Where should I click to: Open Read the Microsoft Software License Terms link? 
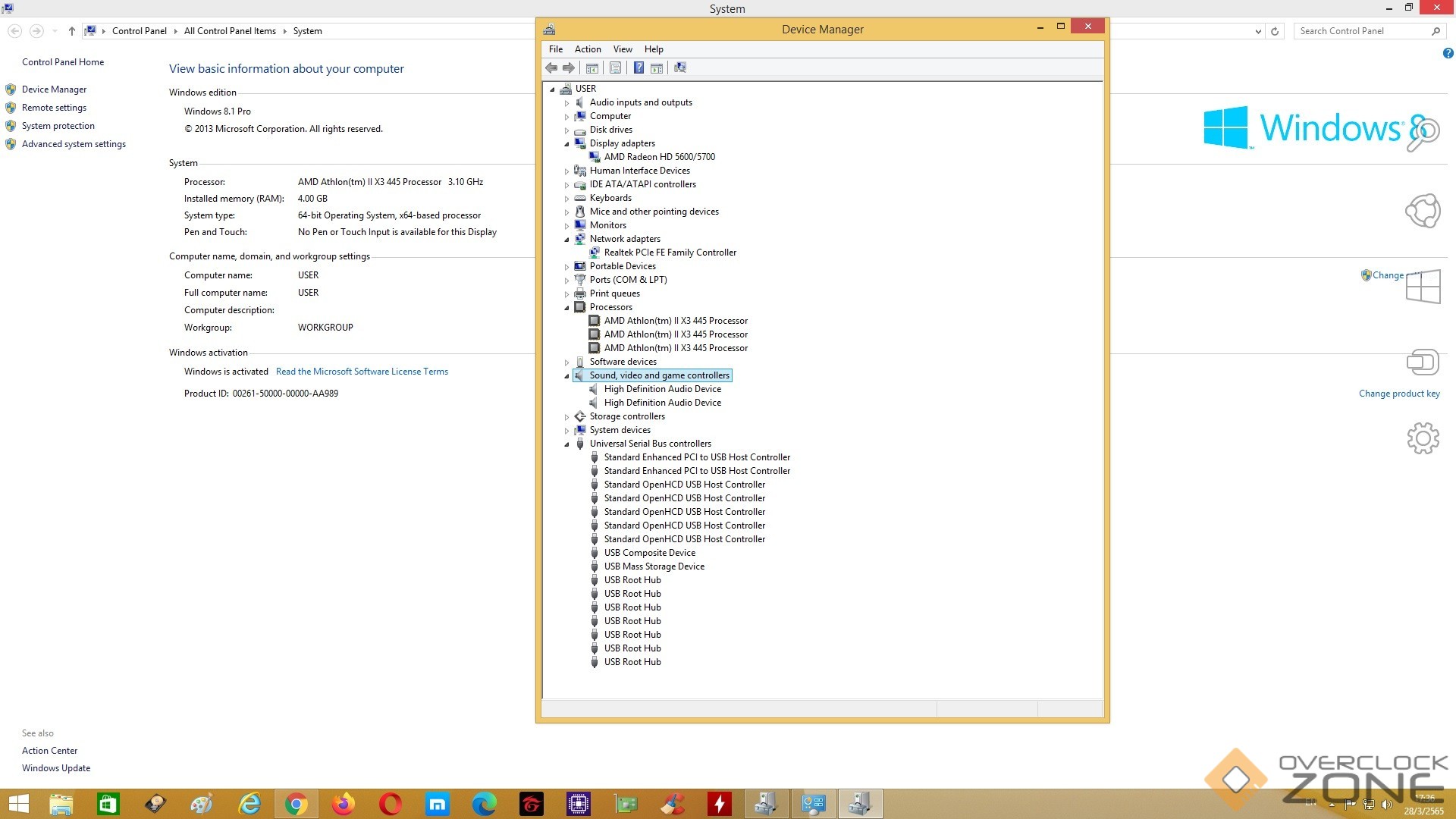click(x=362, y=372)
